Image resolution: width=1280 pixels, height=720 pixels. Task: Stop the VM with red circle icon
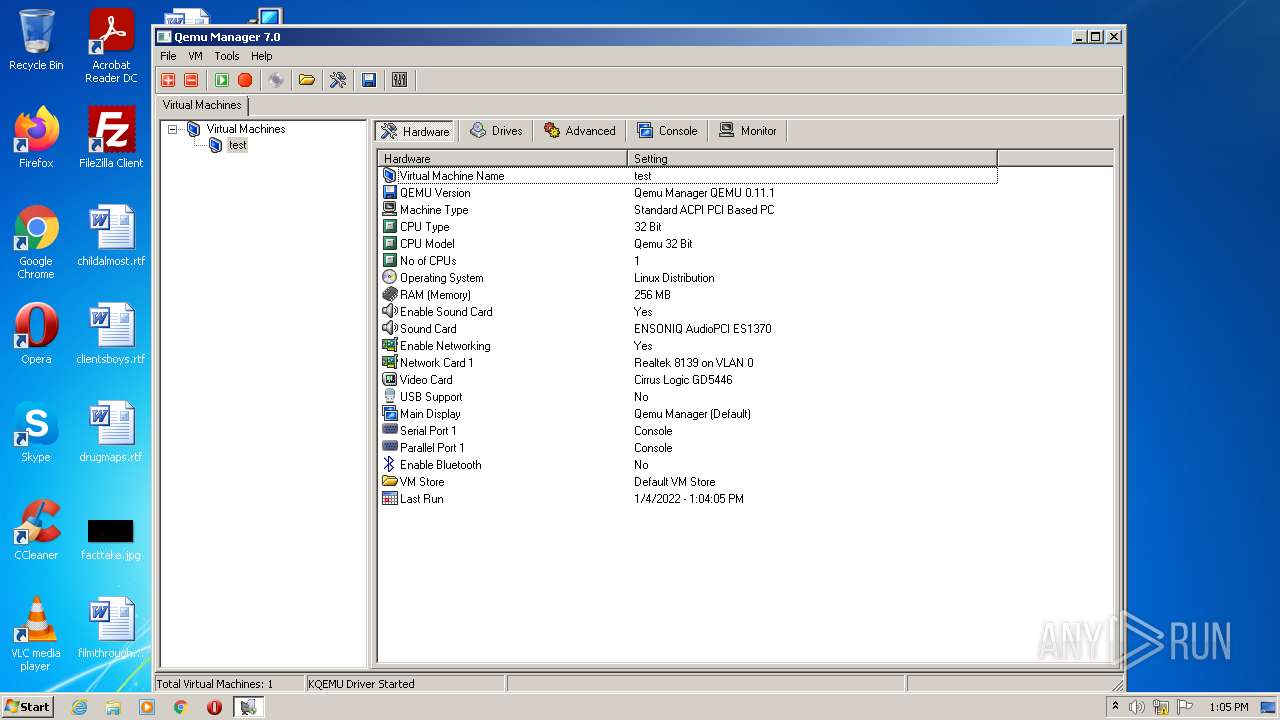(245, 80)
